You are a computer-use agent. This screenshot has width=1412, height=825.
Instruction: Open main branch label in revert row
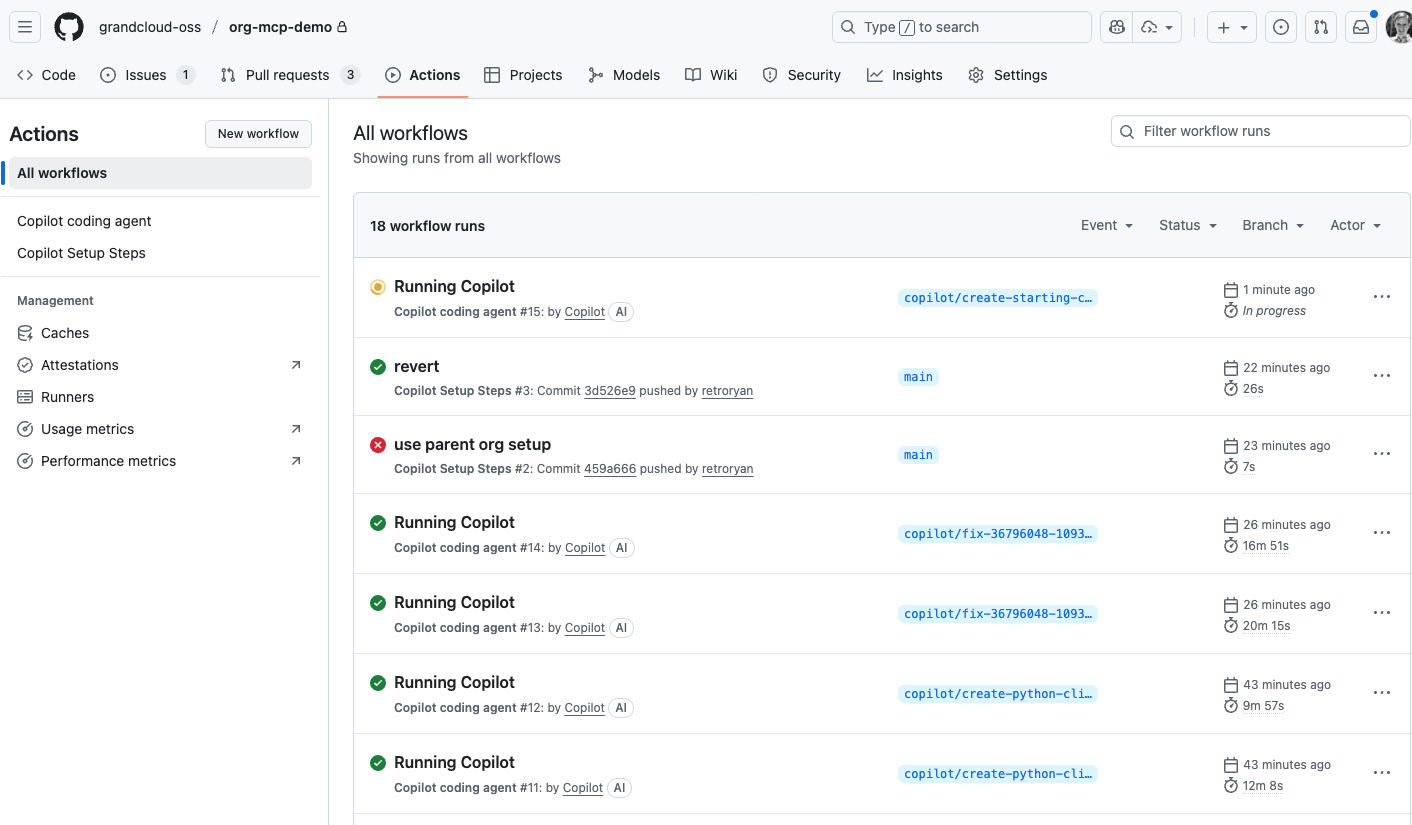pos(918,377)
